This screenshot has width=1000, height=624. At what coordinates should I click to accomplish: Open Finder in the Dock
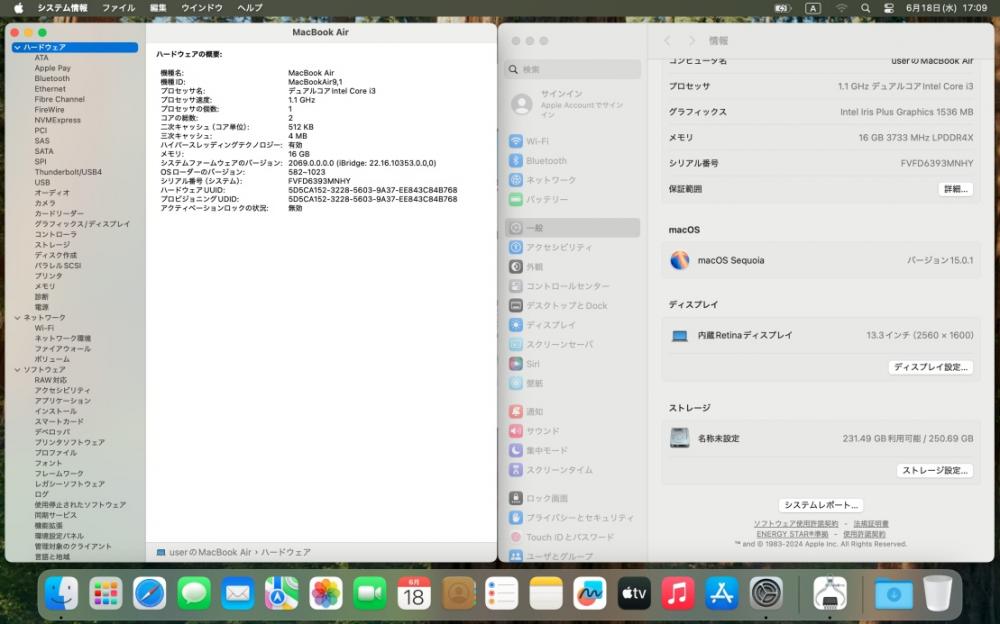tap(61, 593)
